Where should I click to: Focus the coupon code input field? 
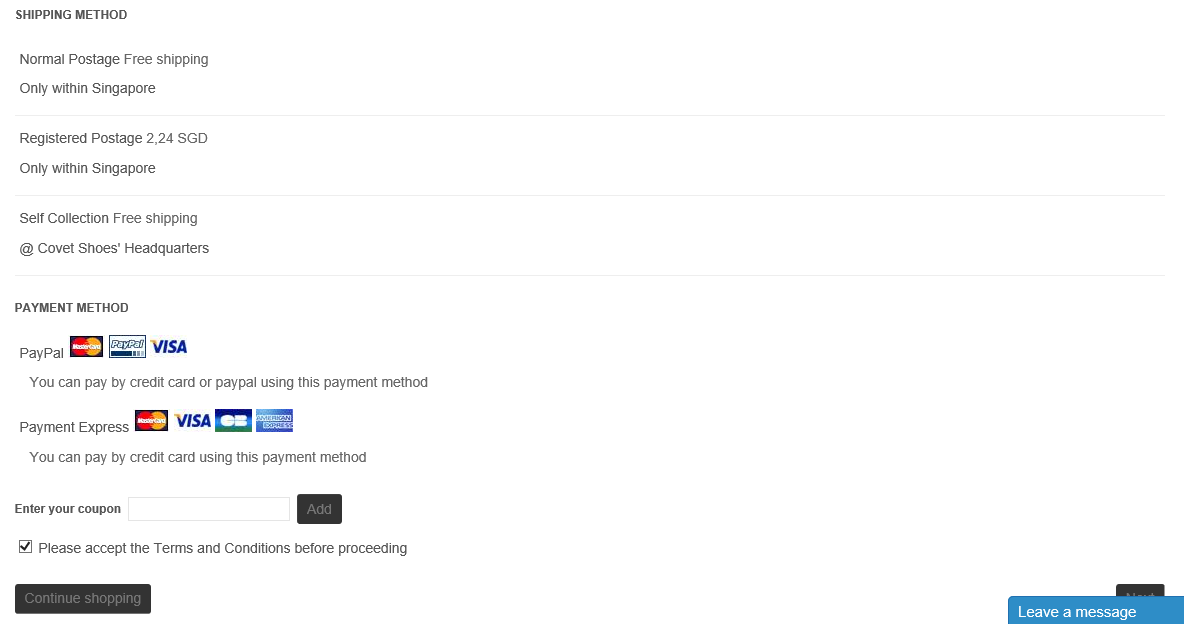pyautogui.click(x=209, y=509)
